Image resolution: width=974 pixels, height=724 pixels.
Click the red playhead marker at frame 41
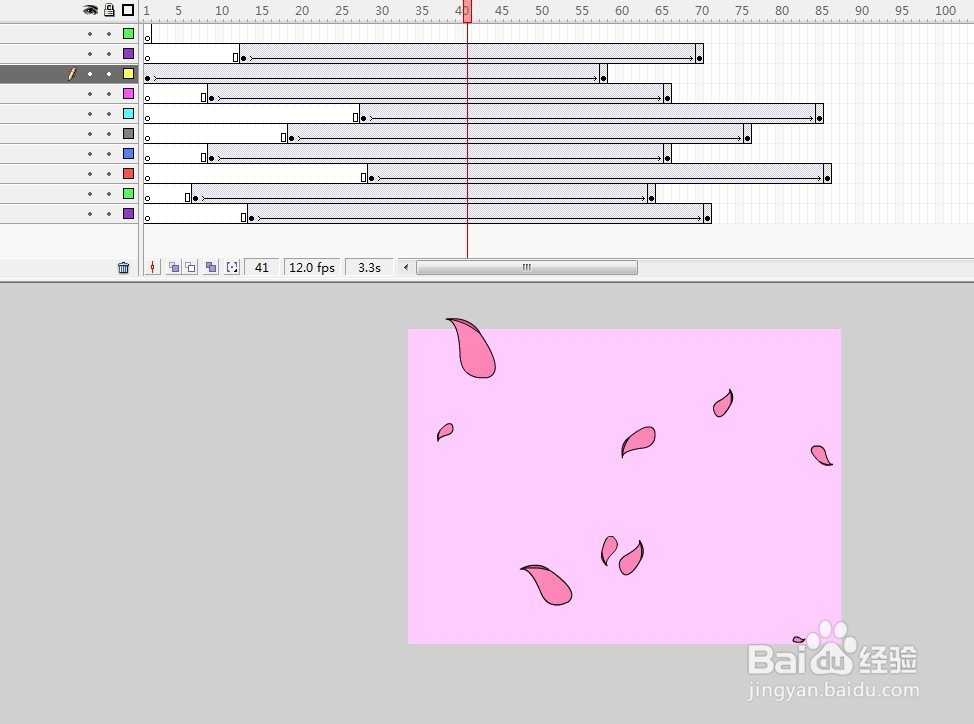[x=467, y=11]
